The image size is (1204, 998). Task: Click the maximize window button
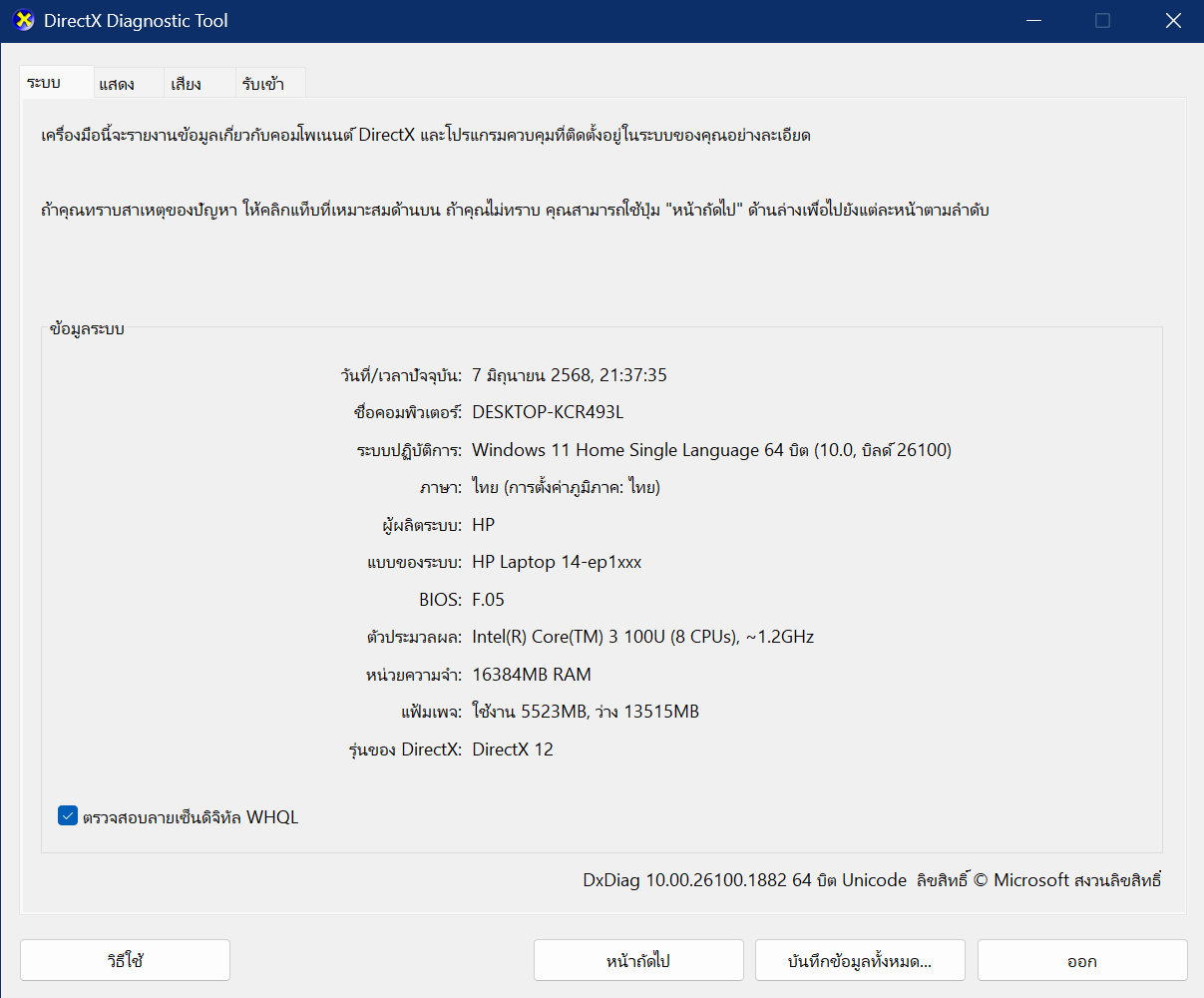1102,21
